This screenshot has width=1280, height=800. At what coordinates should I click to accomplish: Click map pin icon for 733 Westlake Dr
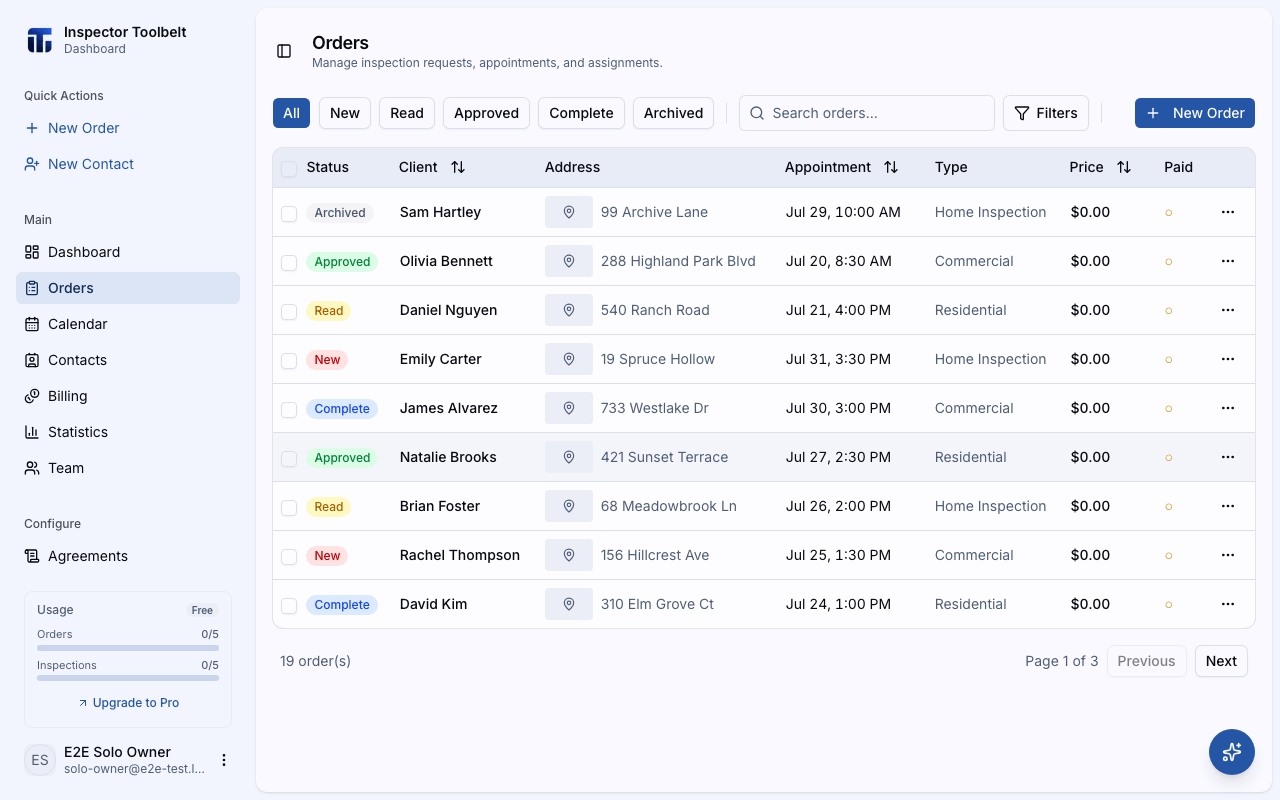[569, 408]
